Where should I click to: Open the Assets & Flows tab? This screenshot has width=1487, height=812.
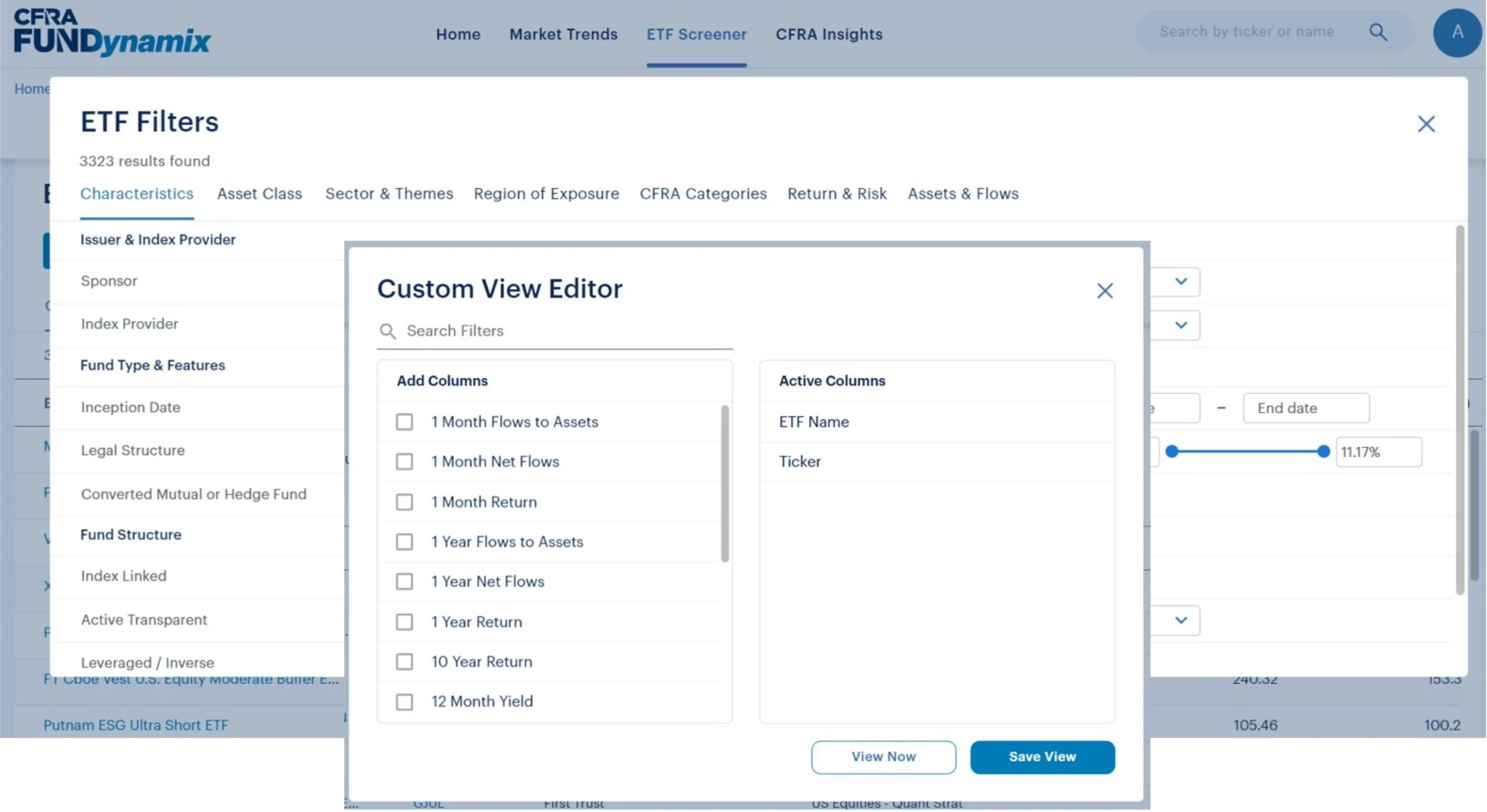[x=963, y=193]
